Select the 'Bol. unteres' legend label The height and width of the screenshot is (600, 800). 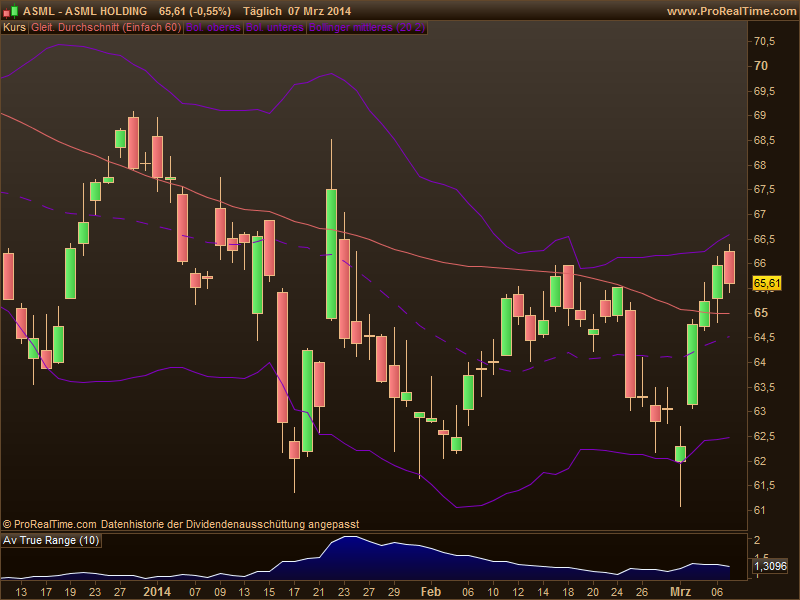(274, 28)
